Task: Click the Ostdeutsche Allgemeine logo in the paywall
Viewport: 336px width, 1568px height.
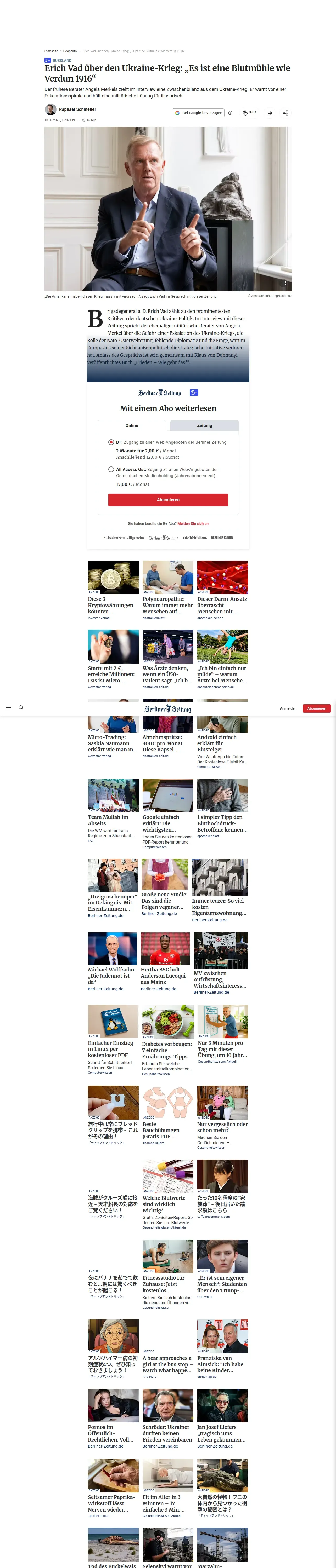Action: 124,538
